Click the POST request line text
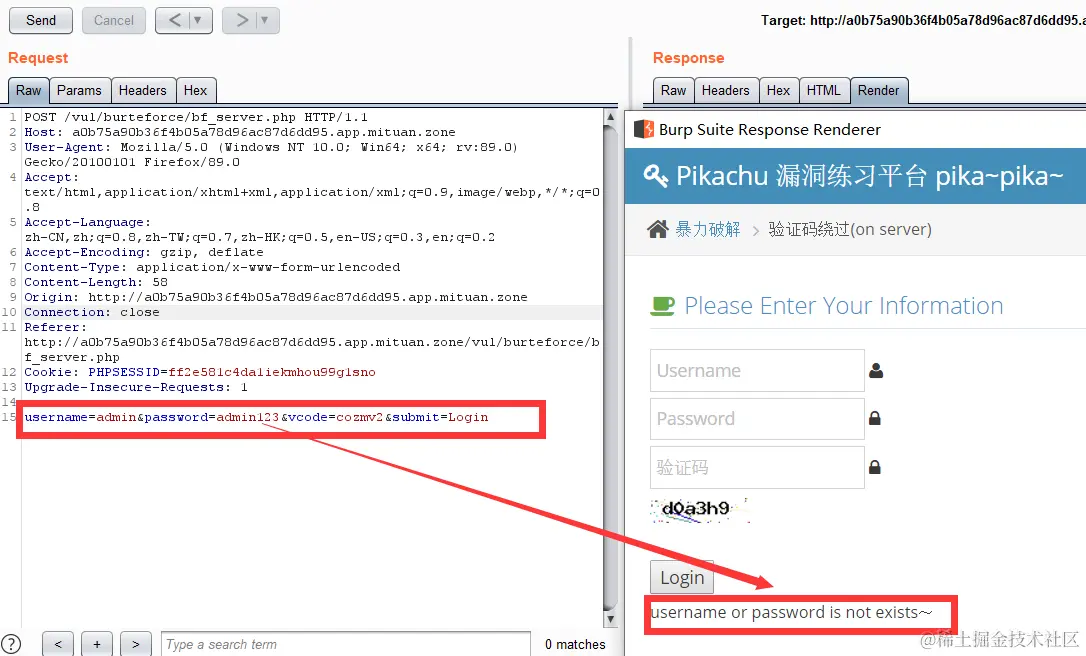The image size is (1086, 656). (x=196, y=117)
